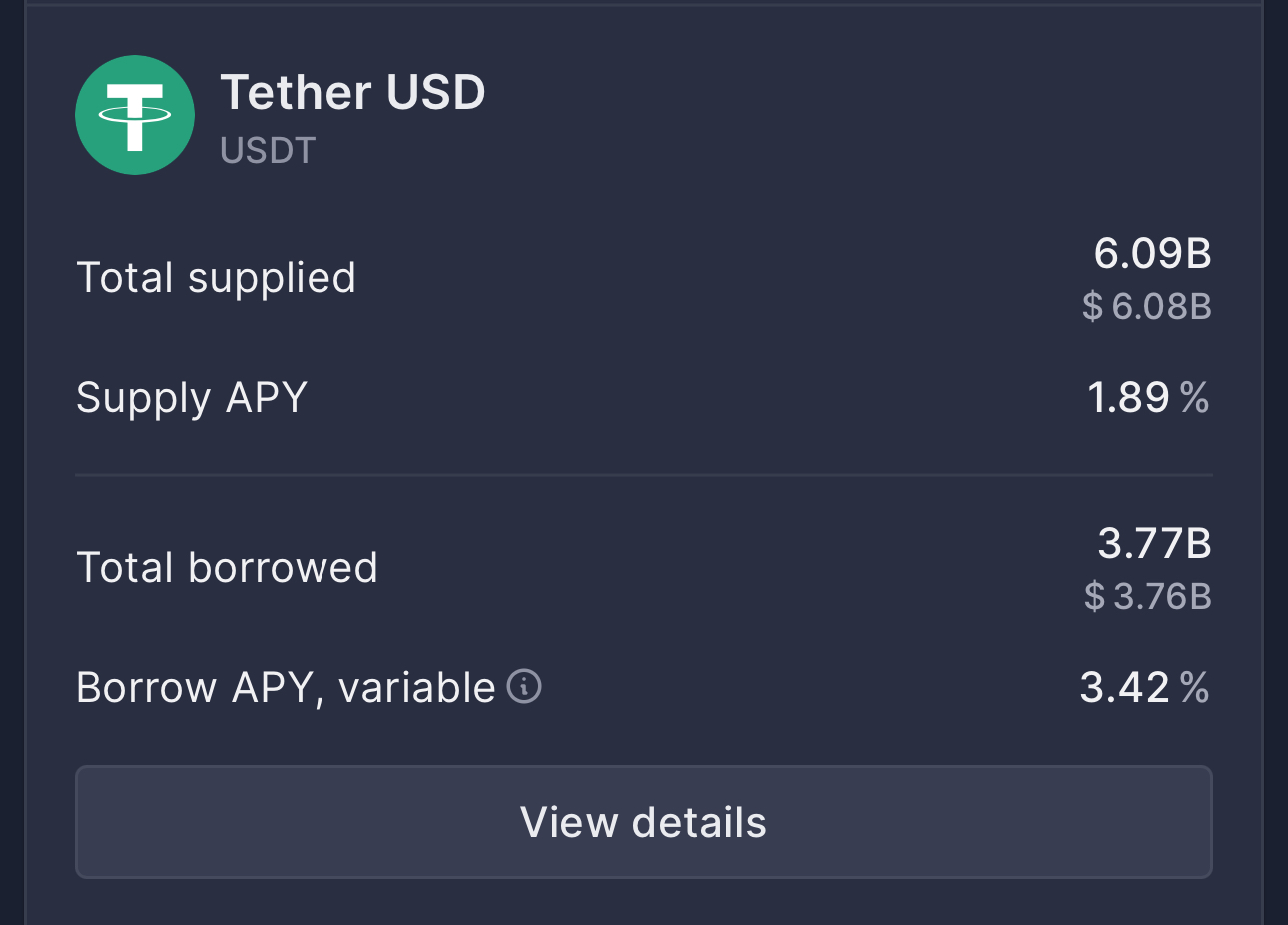Select the 3.42 borrow APY number

pos(1124,688)
